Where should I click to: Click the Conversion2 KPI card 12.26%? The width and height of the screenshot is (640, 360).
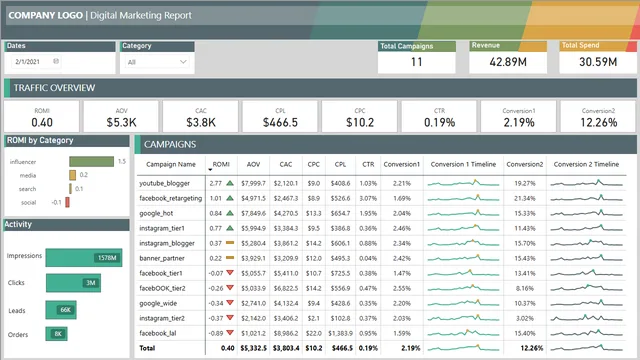coord(598,117)
